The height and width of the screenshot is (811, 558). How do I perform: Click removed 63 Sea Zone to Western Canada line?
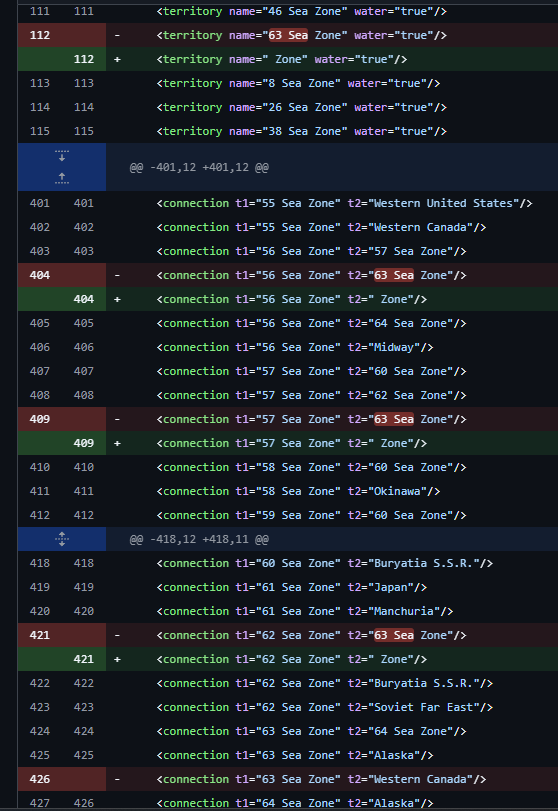pos(321,779)
